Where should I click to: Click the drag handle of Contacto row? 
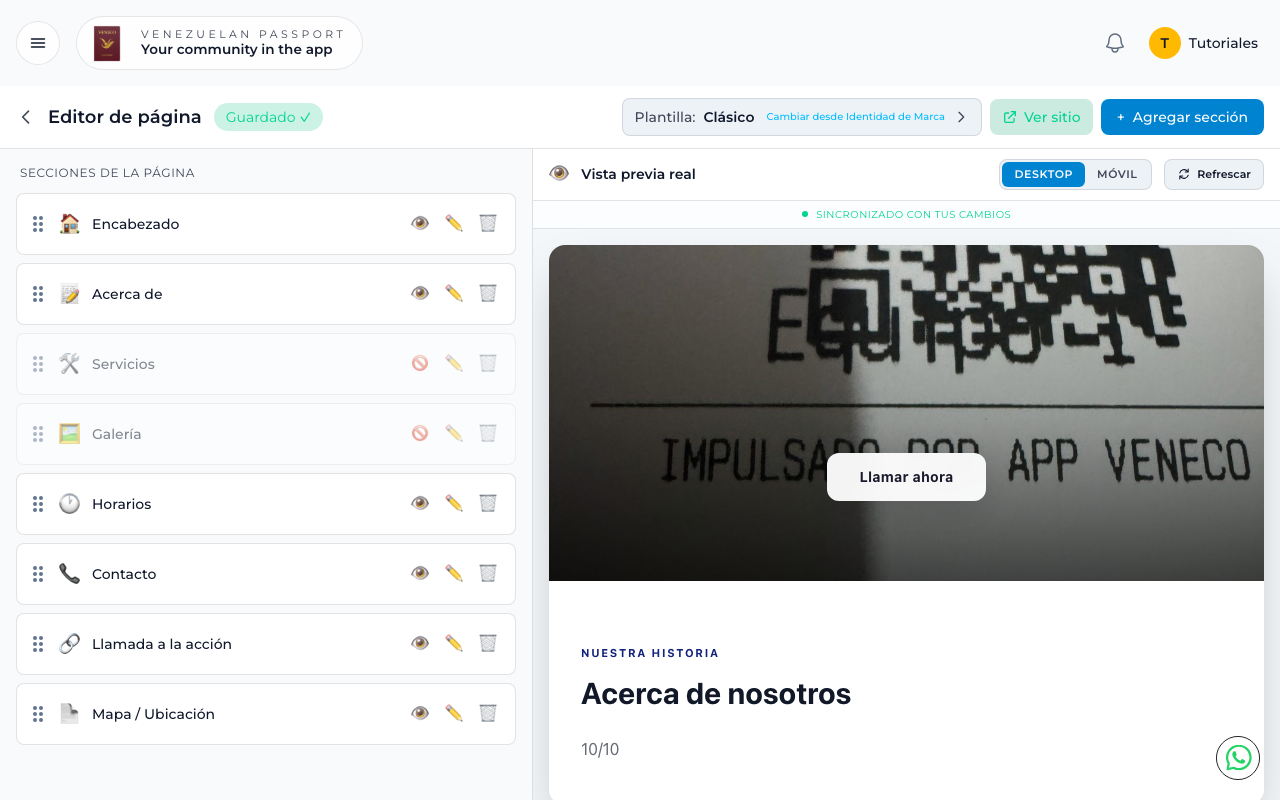38,574
